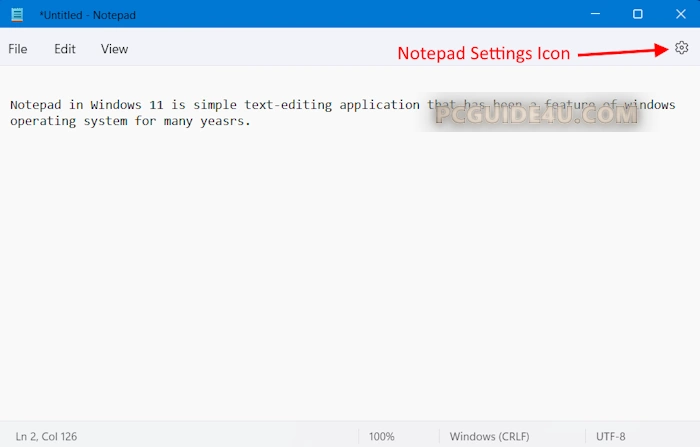Place cursor in the word "text-editing"
Viewport: 700px width, 447px height.
[x=288, y=105]
